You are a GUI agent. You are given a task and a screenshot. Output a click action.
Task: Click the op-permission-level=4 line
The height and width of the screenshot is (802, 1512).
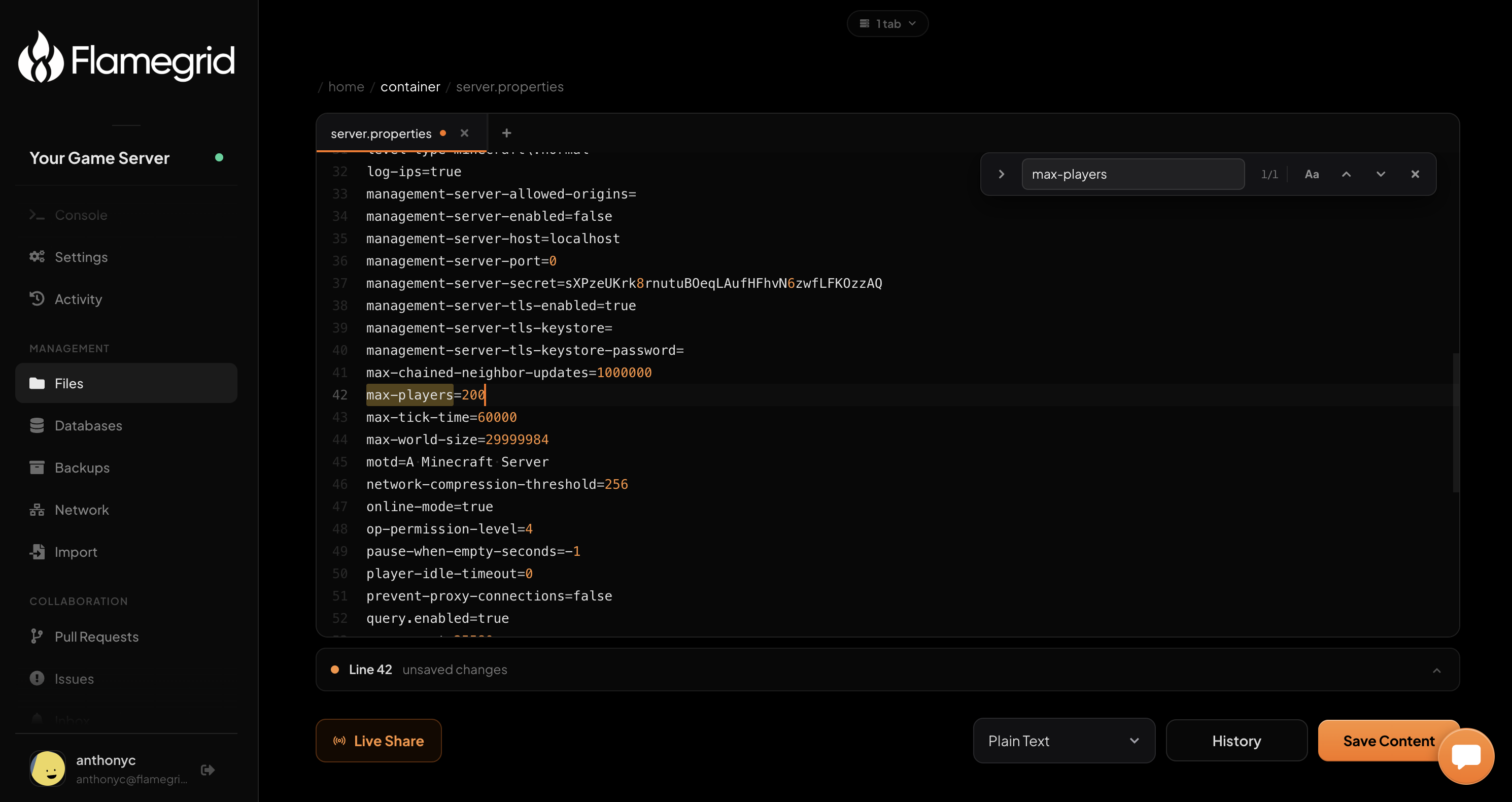[449, 528]
